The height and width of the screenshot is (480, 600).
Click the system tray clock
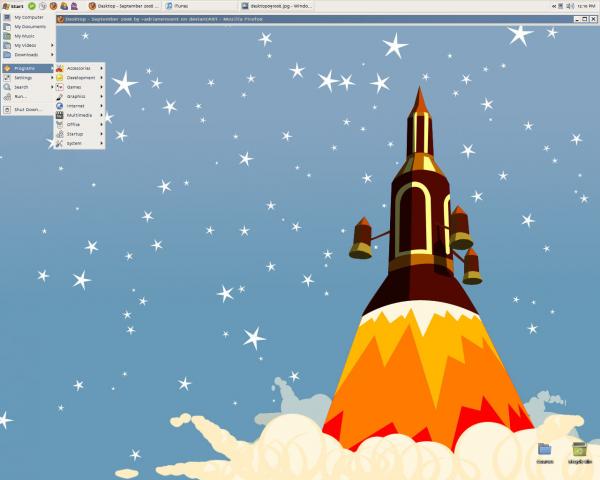click(586, 6)
